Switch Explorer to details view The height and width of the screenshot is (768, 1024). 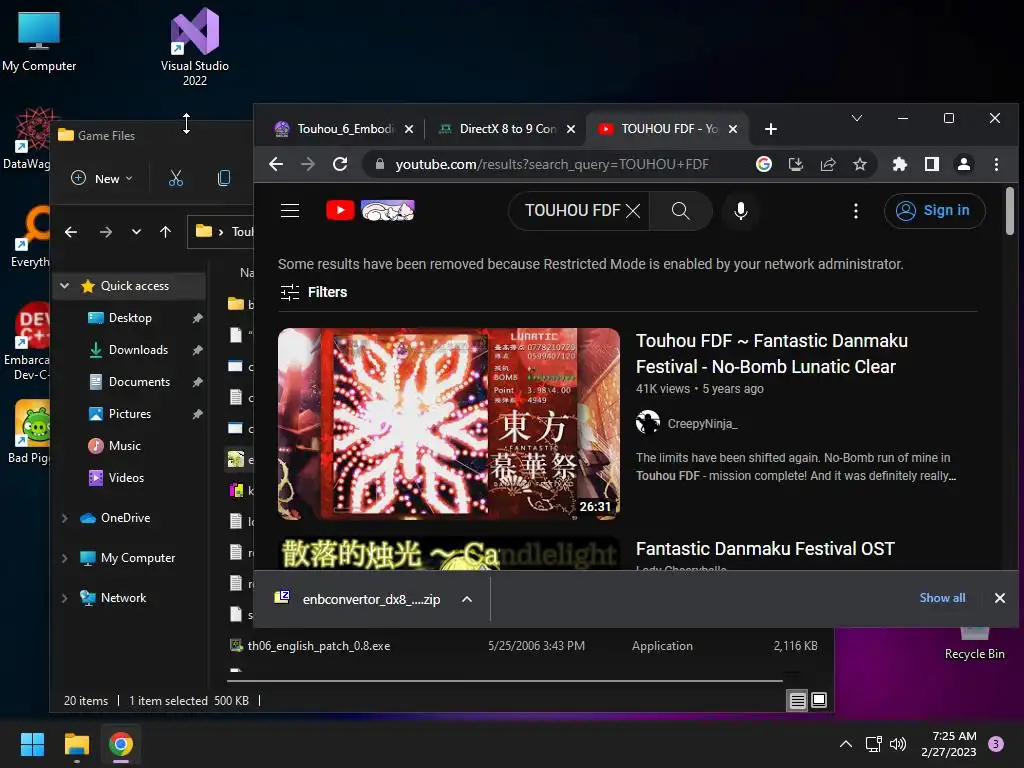pyautogui.click(x=797, y=701)
